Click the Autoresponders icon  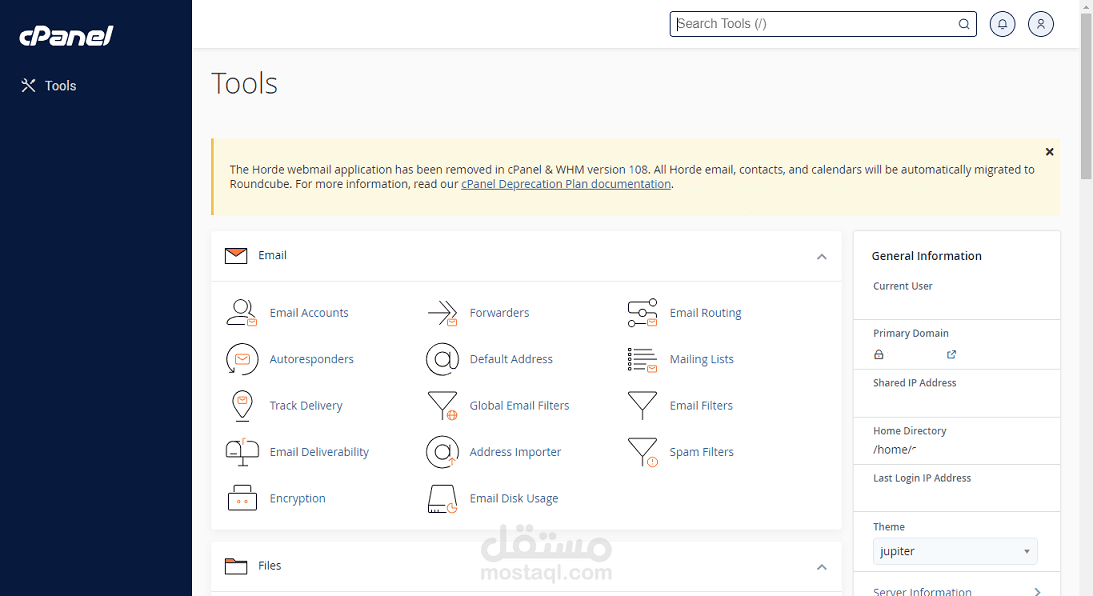pyautogui.click(x=242, y=359)
